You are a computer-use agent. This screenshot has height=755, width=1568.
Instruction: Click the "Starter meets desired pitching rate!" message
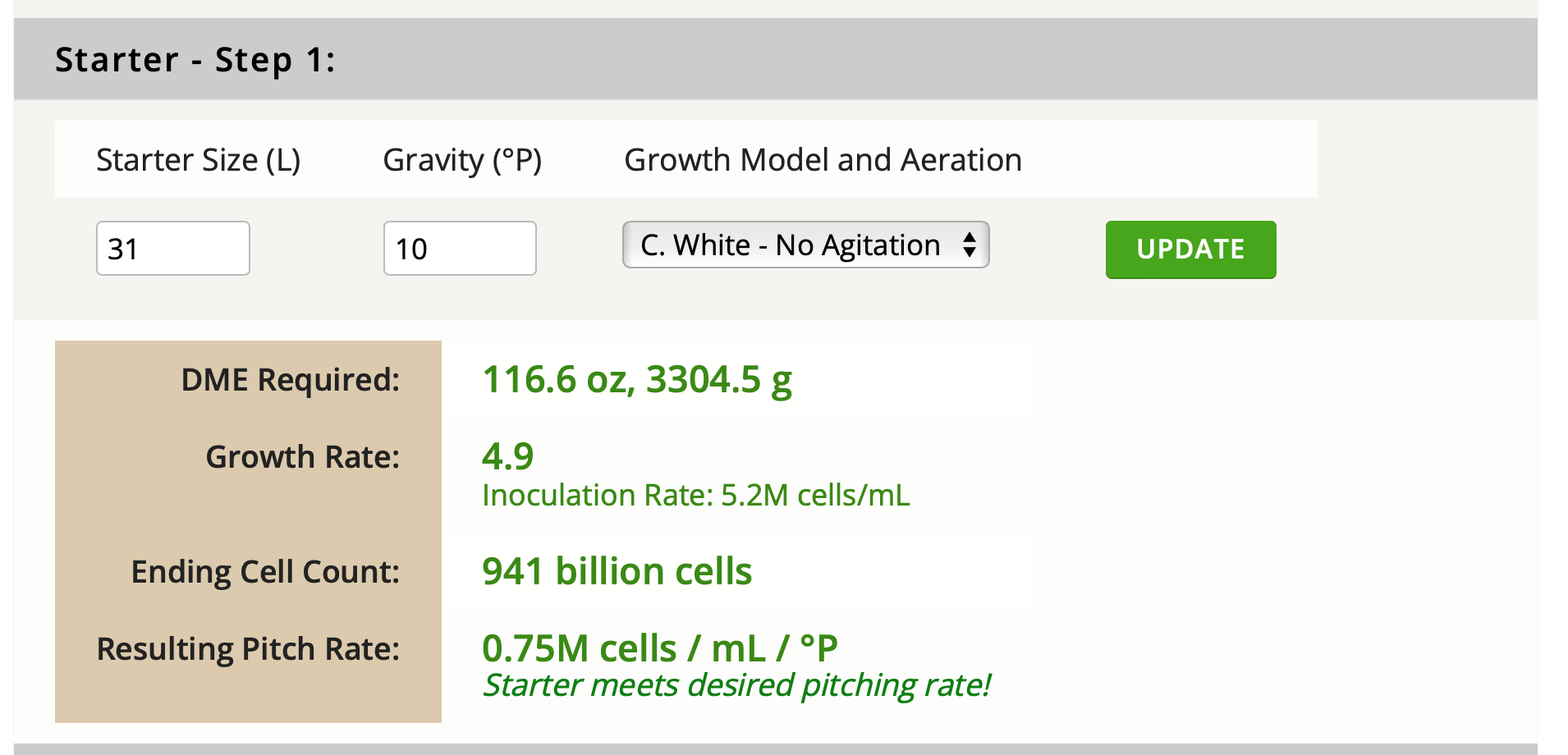pyautogui.click(x=736, y=685)
